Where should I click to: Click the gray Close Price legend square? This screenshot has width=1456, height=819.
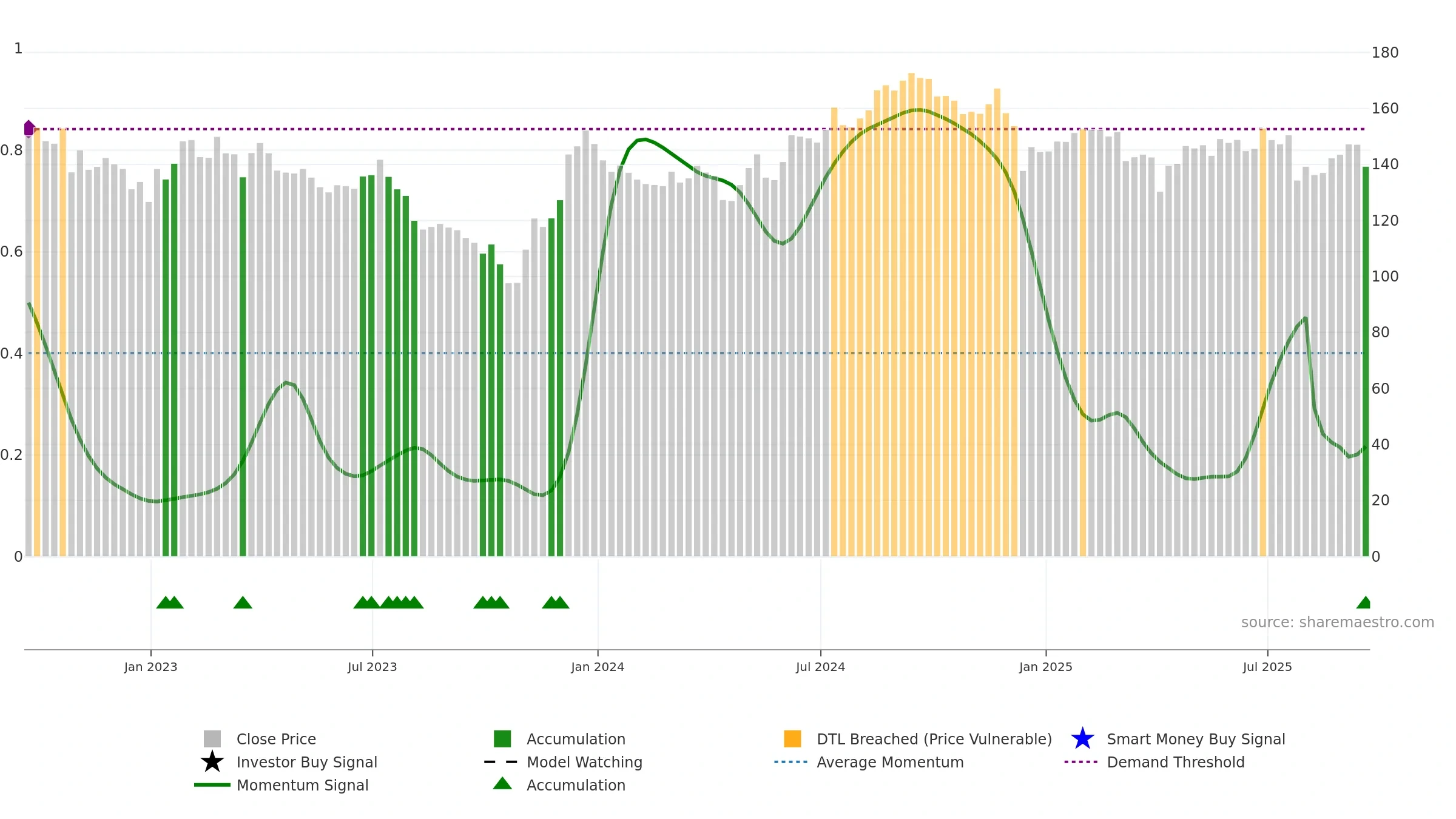coord(212,739)
